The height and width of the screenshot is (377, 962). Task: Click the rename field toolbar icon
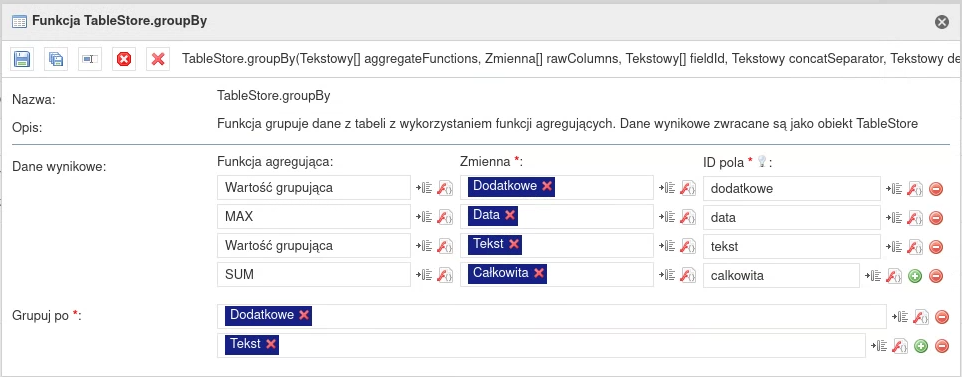(90, 59)
